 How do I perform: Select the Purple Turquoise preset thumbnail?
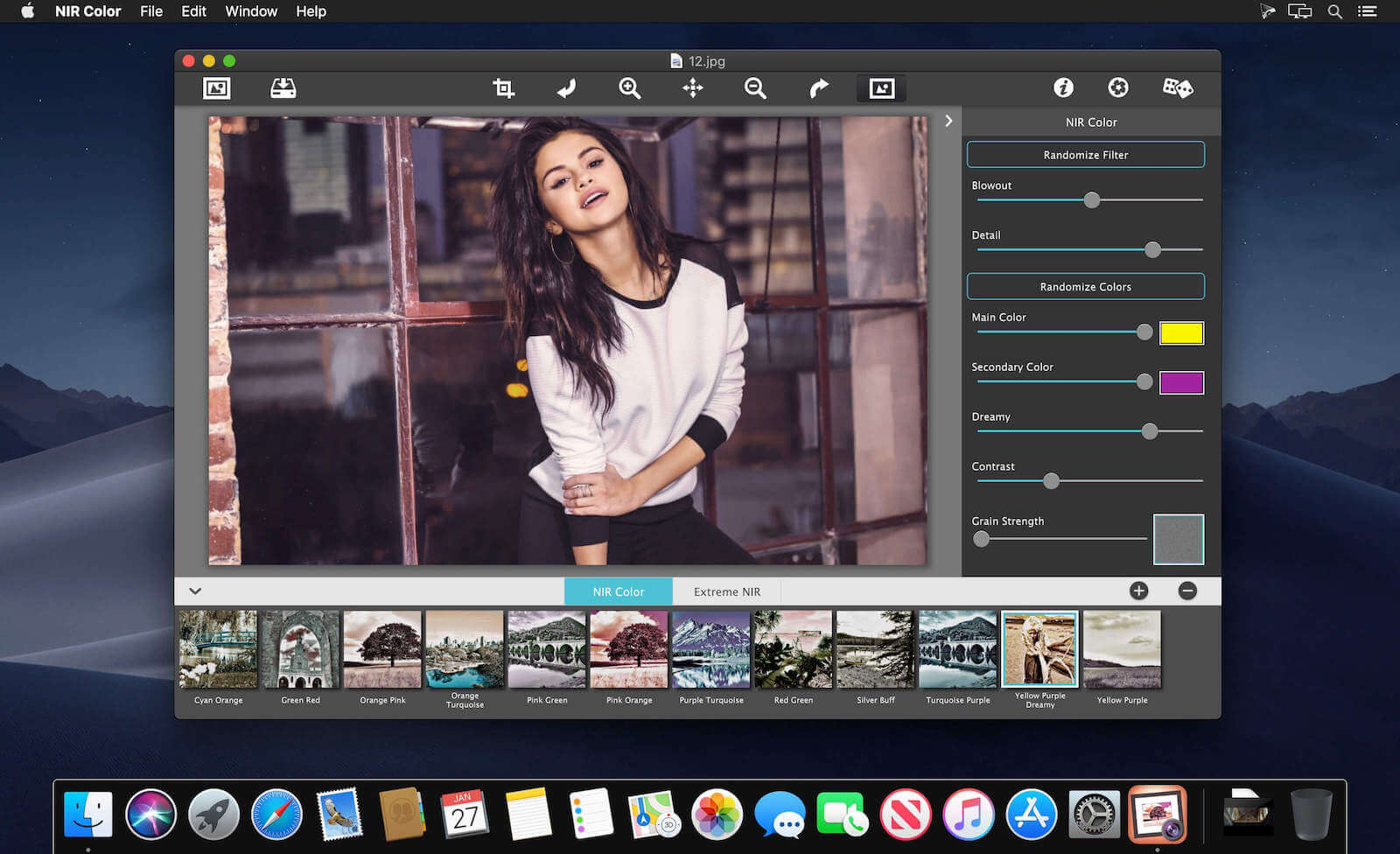click(710, 649)
